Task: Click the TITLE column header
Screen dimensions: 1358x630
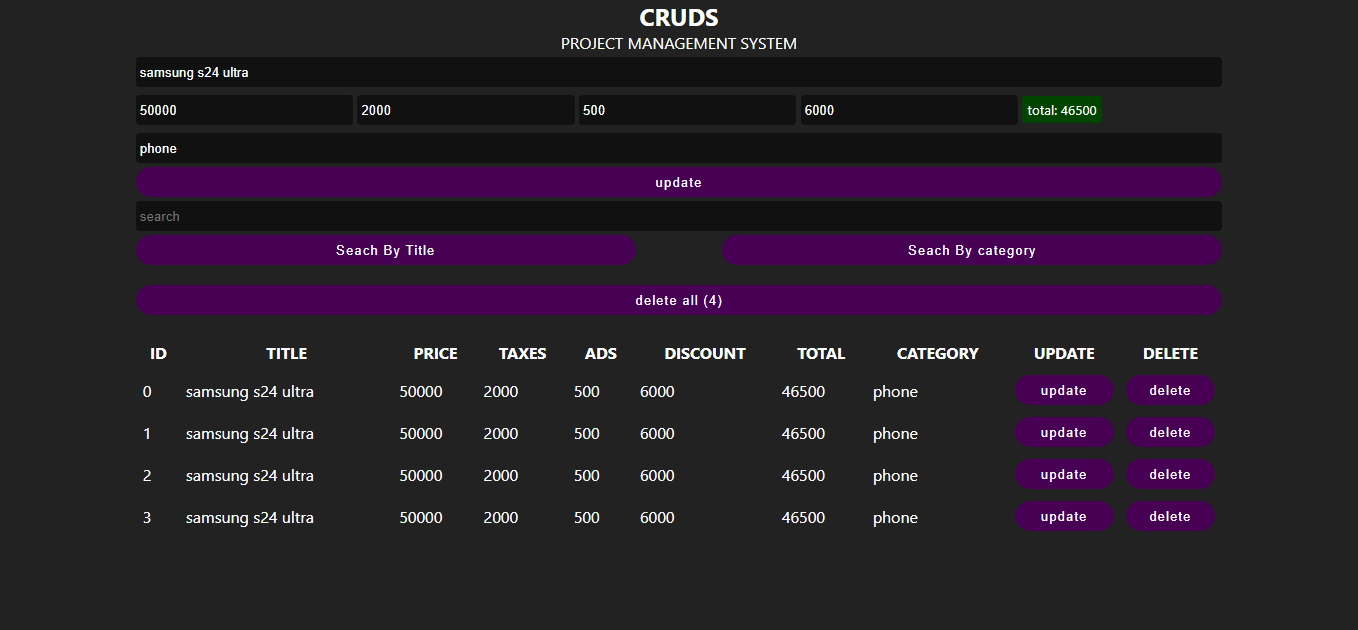Action: (x=287, y=353)
